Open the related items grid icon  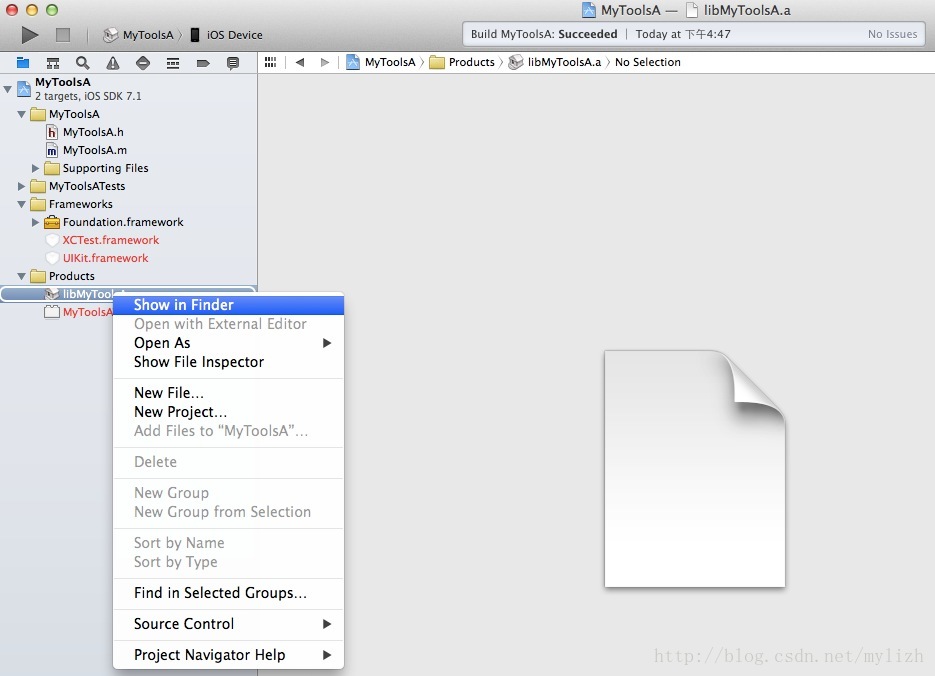tap(271, 62)
